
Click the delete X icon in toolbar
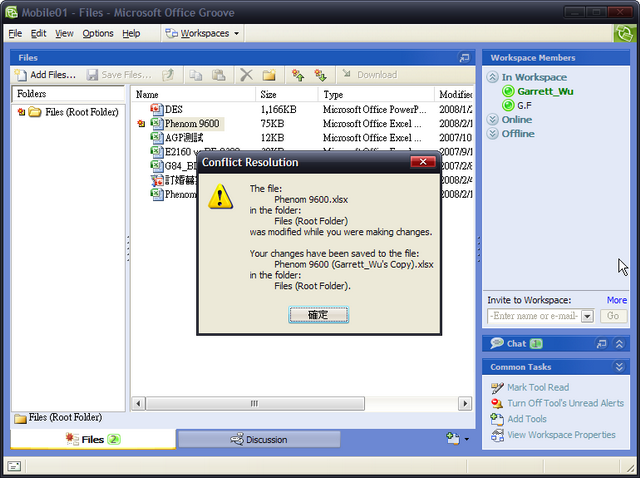coord(246,75)
